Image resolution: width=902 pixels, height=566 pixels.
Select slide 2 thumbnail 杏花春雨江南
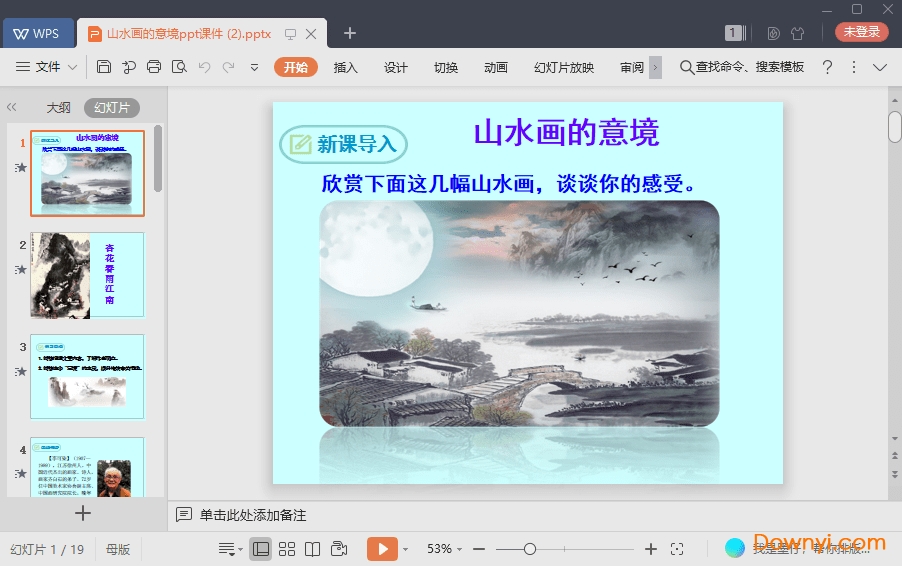click(x=87, y=275)
